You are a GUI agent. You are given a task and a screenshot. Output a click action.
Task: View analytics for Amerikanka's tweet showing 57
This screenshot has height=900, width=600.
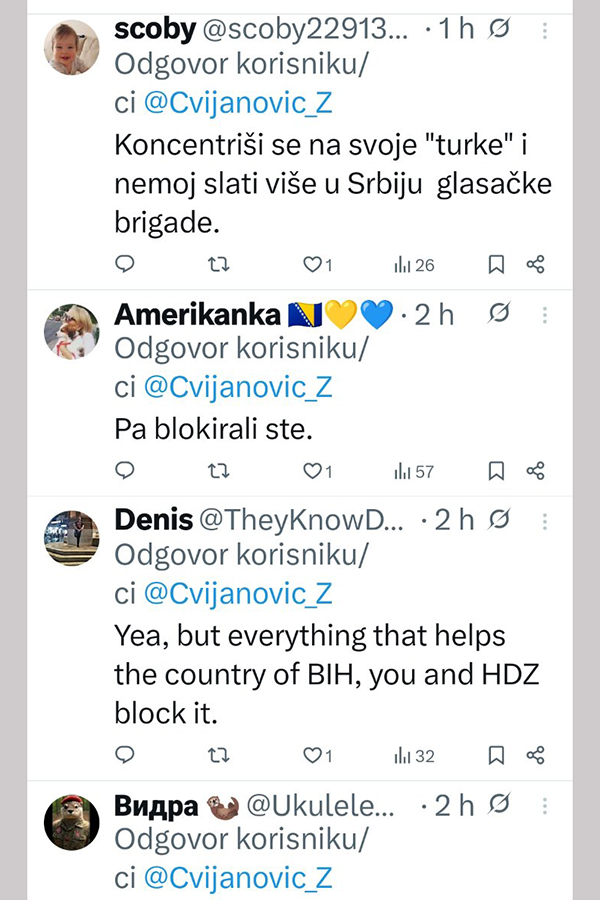(414, 470)
